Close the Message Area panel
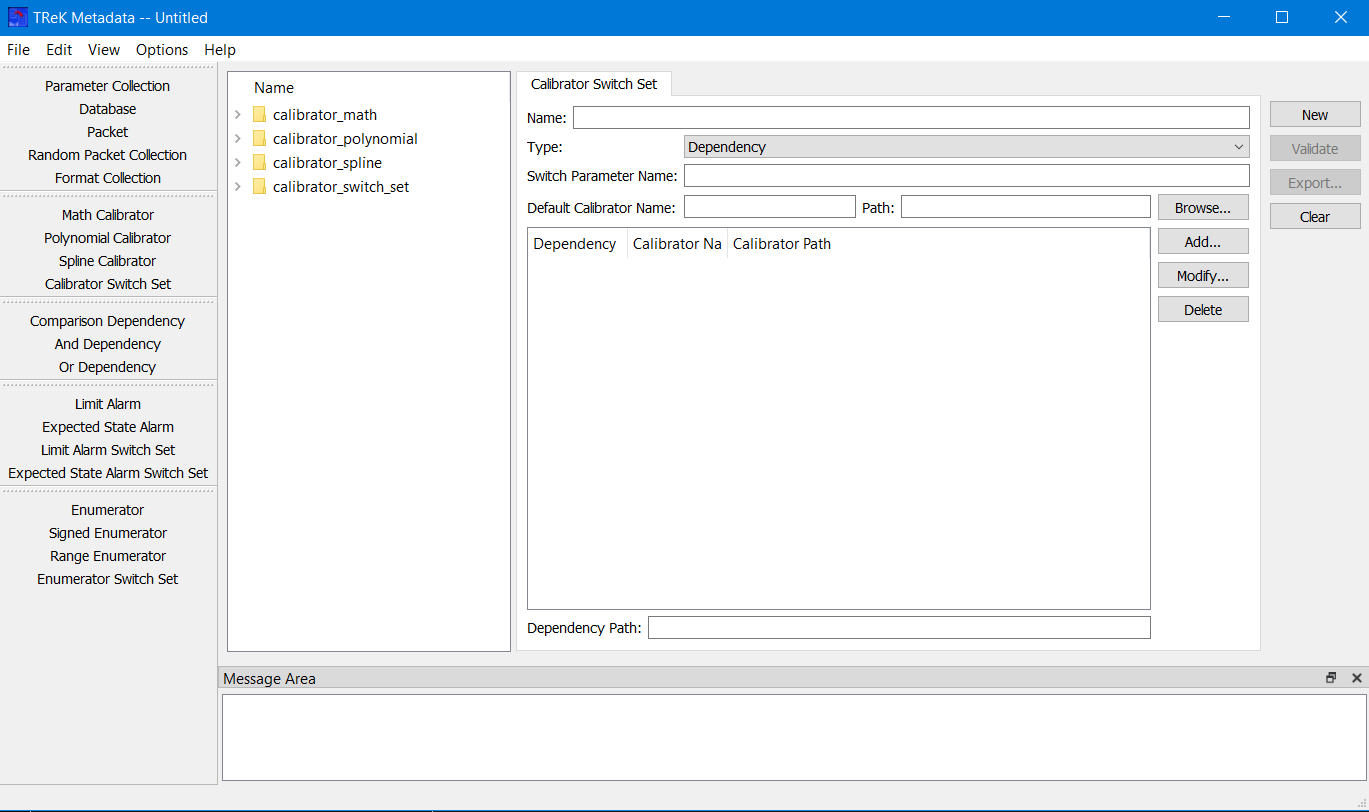 tap(1356, 678)
